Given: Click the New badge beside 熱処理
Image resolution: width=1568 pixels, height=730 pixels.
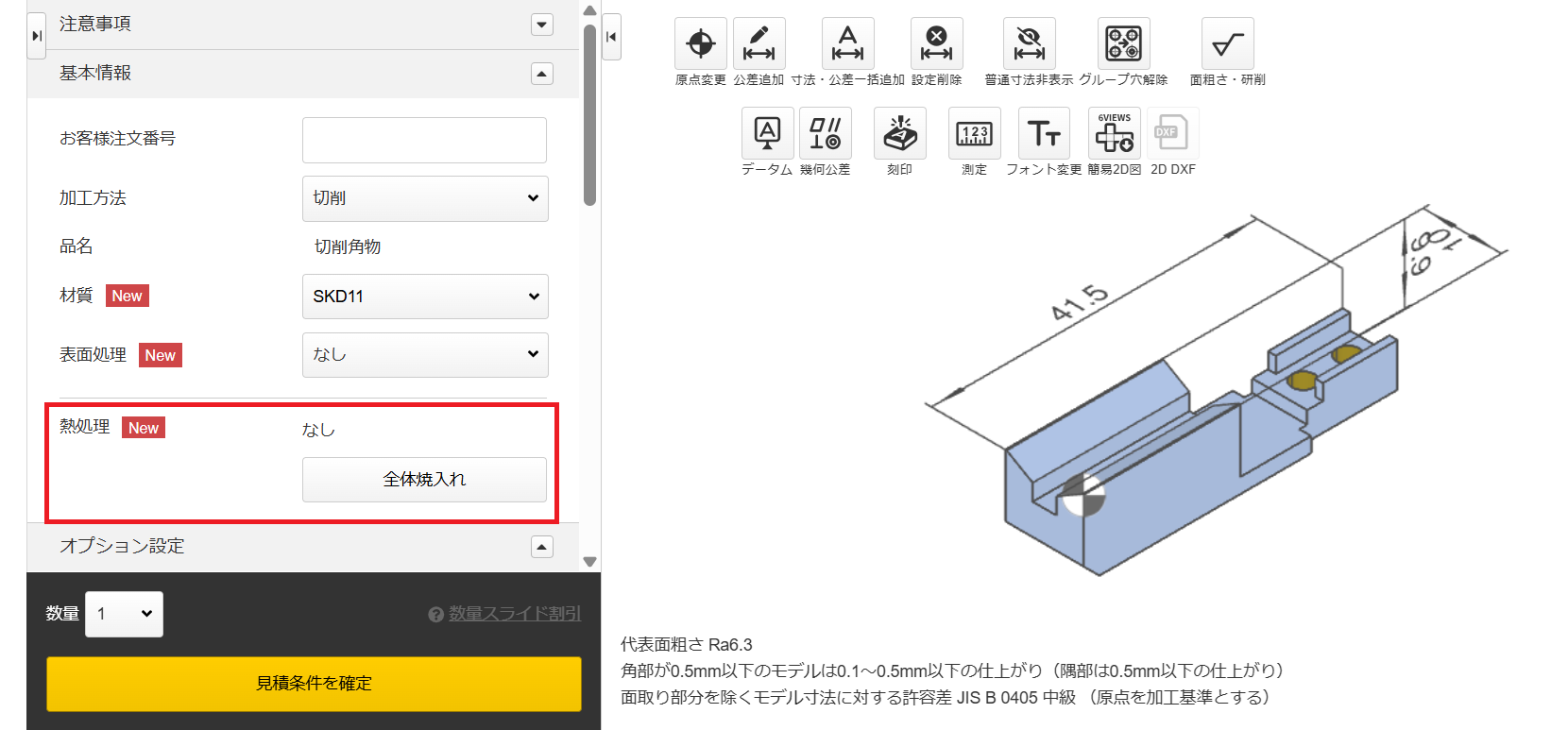Looking at the screenshot, I should pyautogui.click(x=144, y=428).
